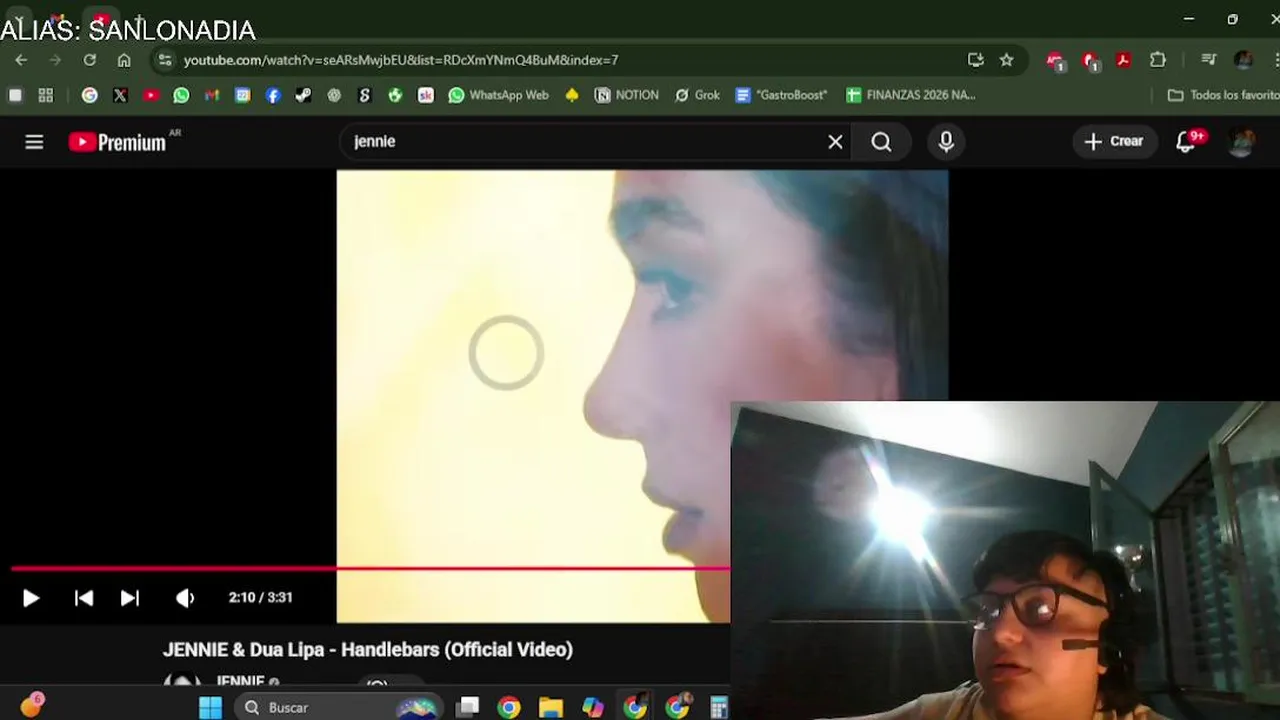This screenshot has width=1280, height=720.
Task: Open the Adobe Acrobat extension
Action: [x=1124, y=60]
